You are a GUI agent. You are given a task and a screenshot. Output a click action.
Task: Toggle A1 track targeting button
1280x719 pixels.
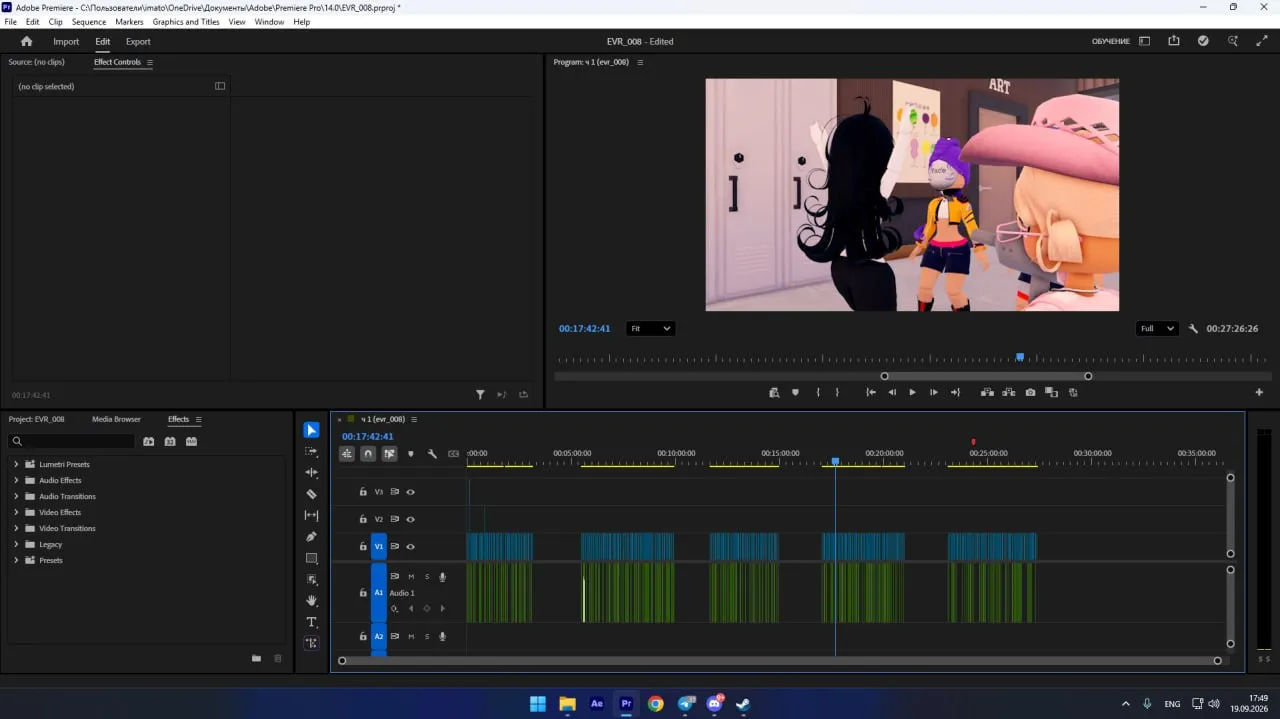379,592
